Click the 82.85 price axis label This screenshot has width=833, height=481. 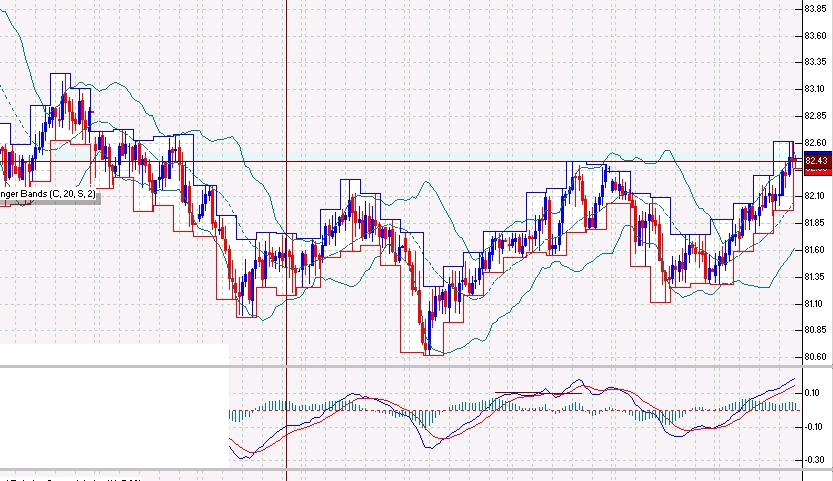(815, 116)
